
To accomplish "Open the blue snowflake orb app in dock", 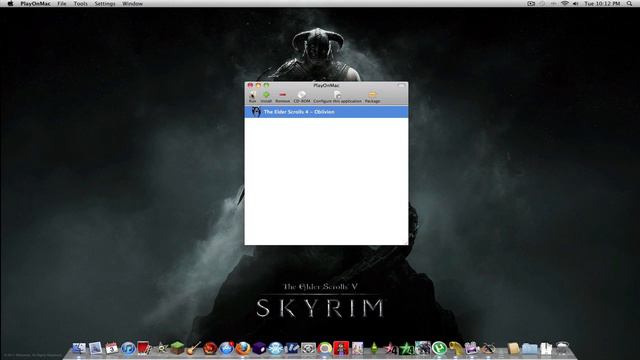I will [276, 348].
